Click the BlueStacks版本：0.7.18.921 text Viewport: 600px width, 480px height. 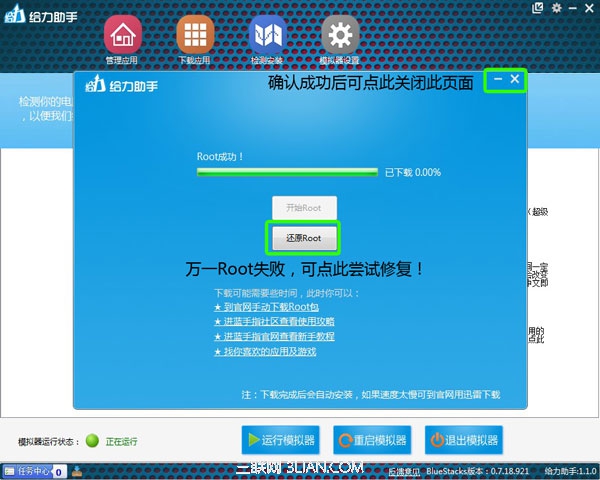(478, 471)
